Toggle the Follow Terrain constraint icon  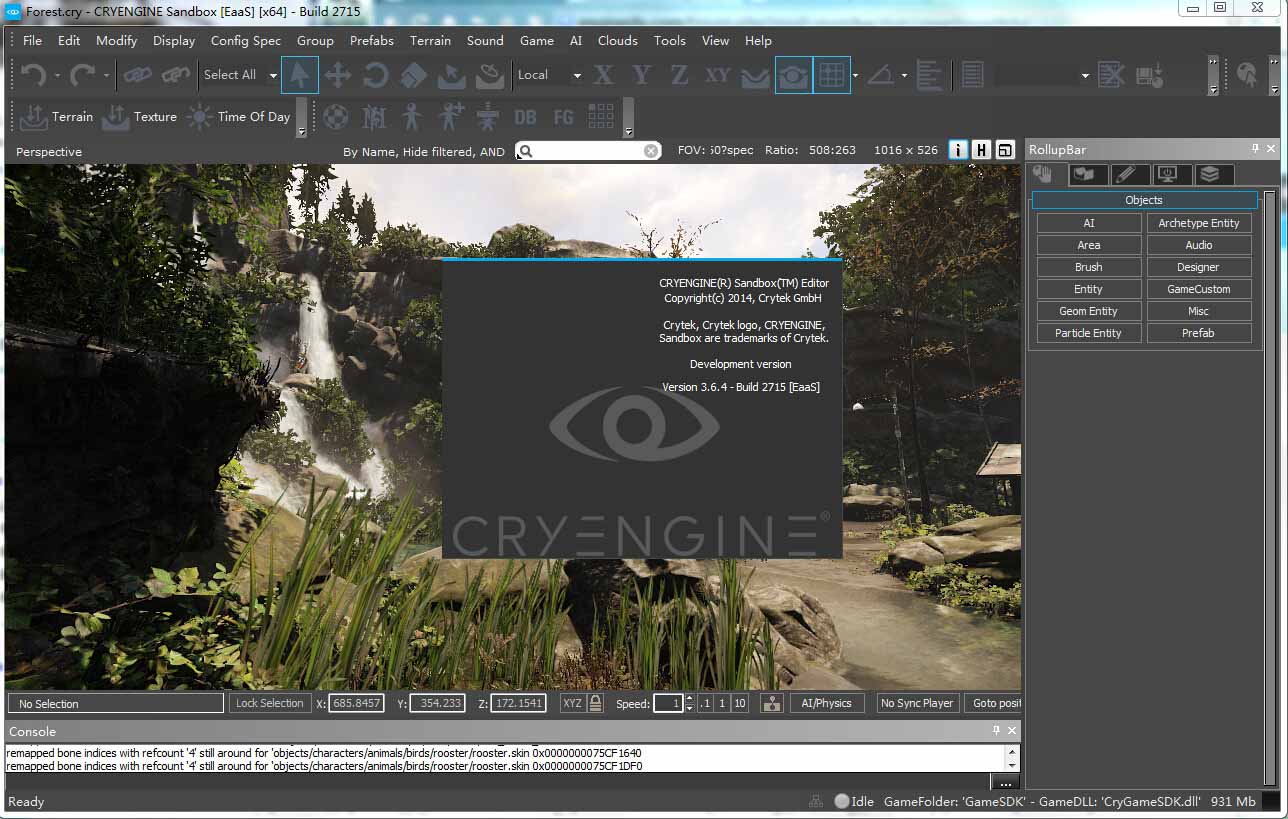(x=755, y=76)
